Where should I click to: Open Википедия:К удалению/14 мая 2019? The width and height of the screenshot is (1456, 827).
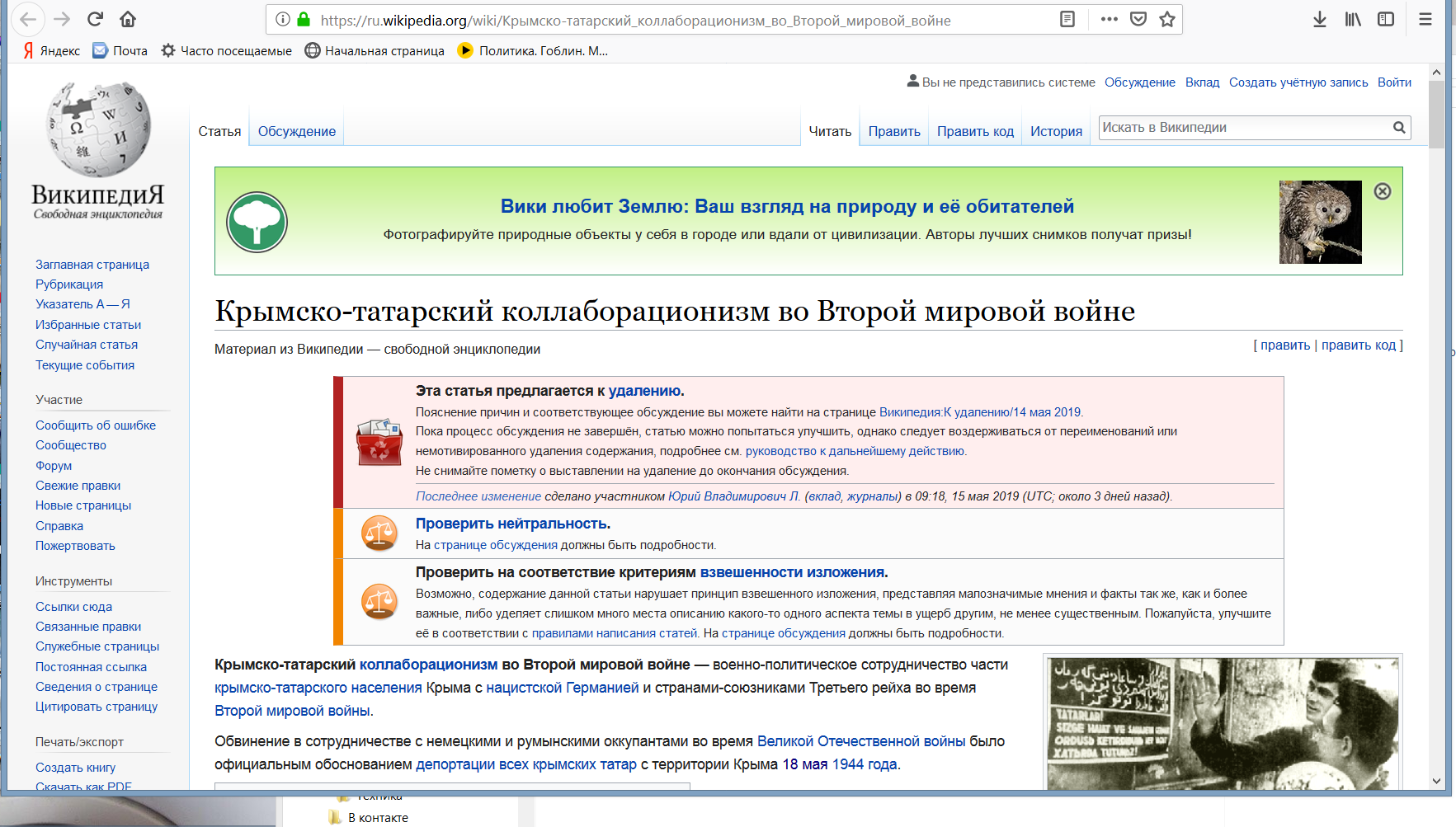[x=980, y=412]
